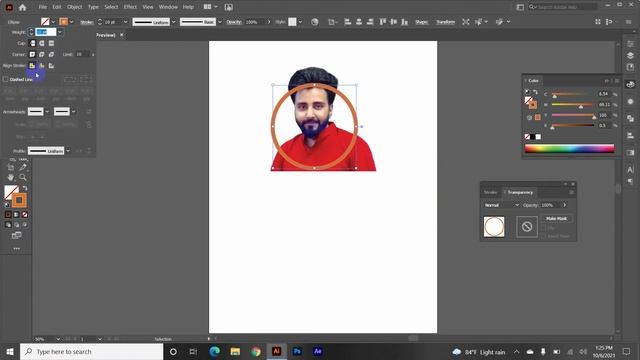The width and height of the screenshot is (640, 360).
Task: Click the Magenta slider in Color panel
Action: 573,105
